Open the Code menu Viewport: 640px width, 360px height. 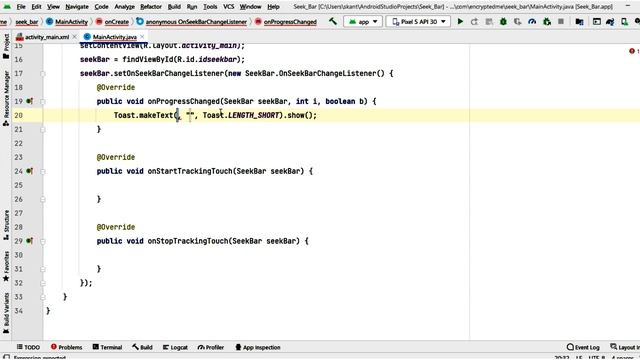coord(101,7)
